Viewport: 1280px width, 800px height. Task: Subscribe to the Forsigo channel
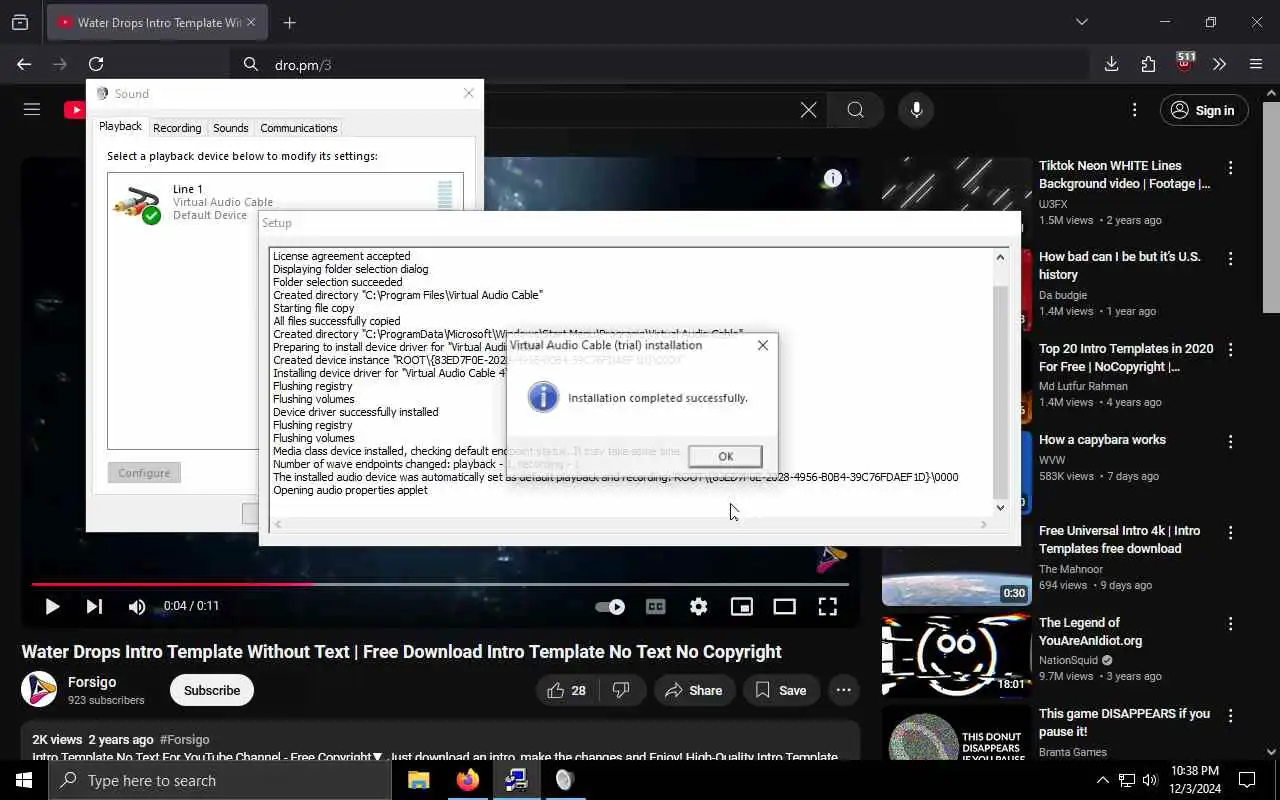click(x=212, y=690)
